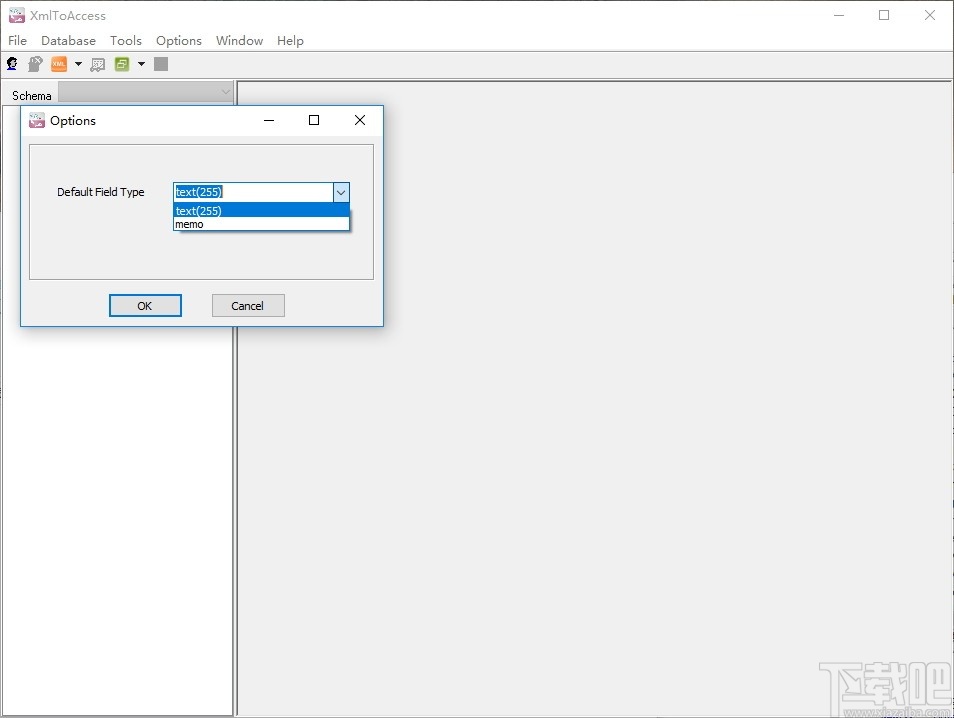Screen dimensions: 954x718
Task: Click the gray stop toolbar icon
Action: (161, 63)
